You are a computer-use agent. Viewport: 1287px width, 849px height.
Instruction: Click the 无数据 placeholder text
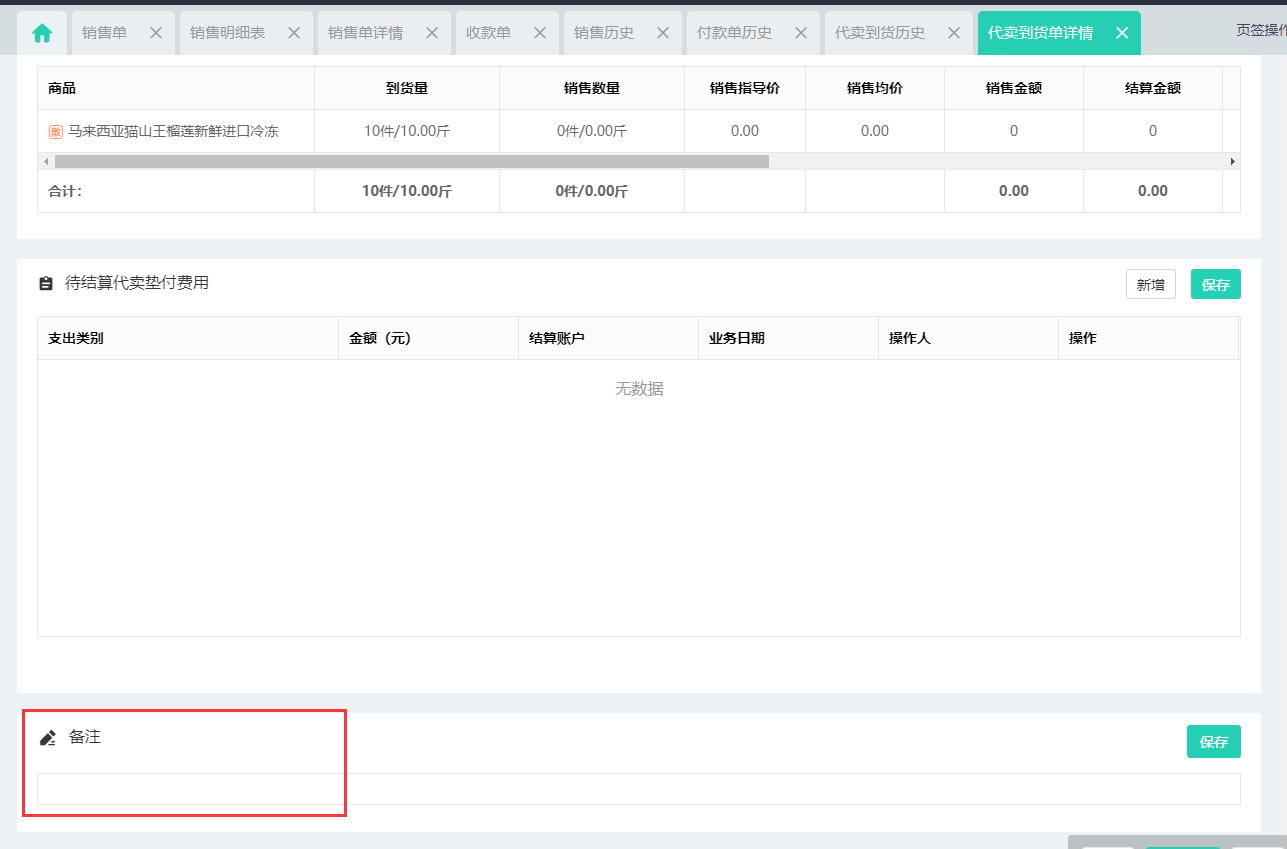pyautogui.click(x=639, y=389)
